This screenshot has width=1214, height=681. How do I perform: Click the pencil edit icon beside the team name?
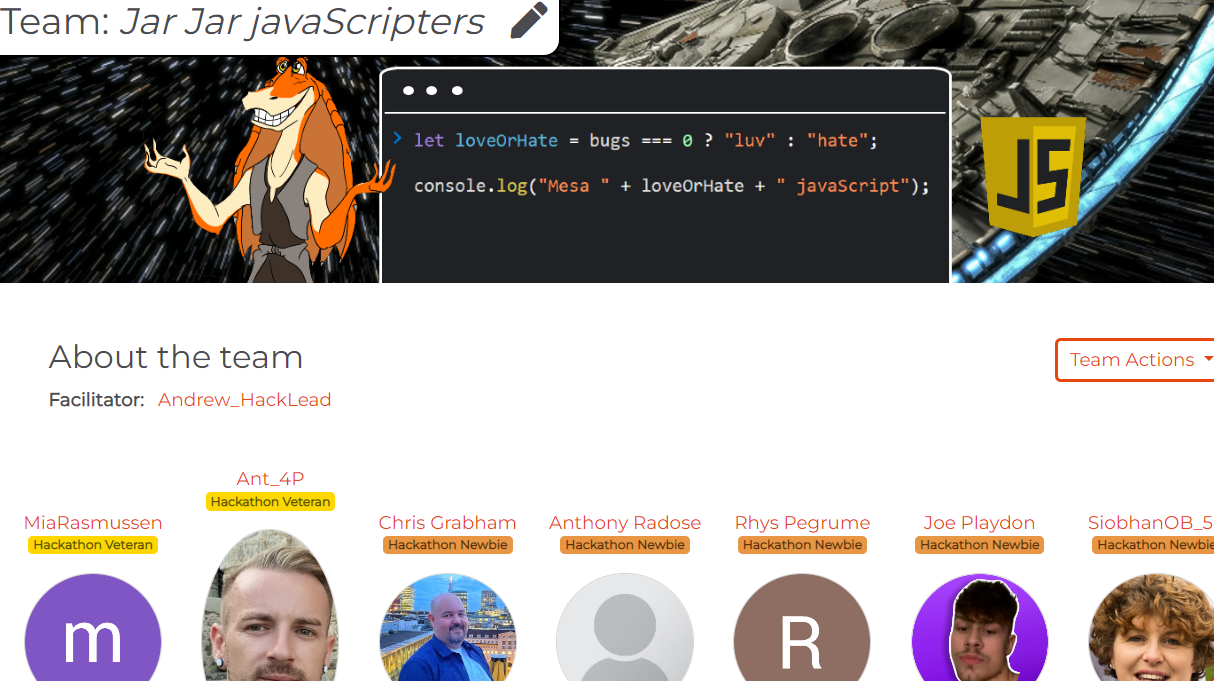click(529, 20)
